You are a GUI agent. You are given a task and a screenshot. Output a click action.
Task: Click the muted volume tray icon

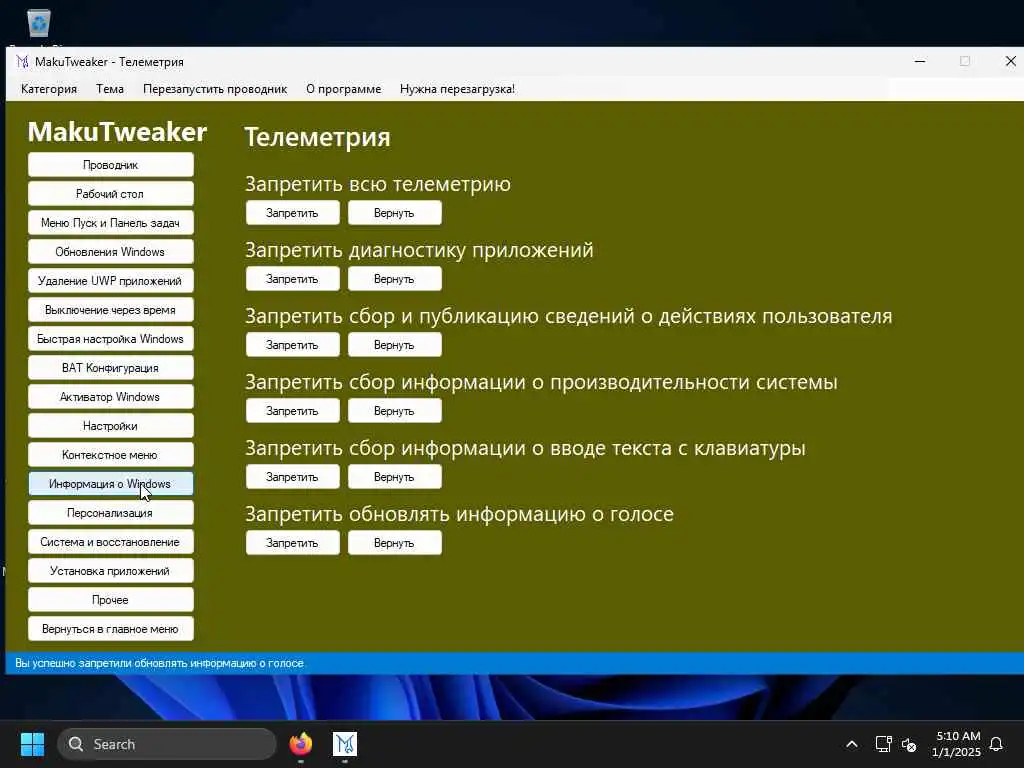tap(909, 744)
